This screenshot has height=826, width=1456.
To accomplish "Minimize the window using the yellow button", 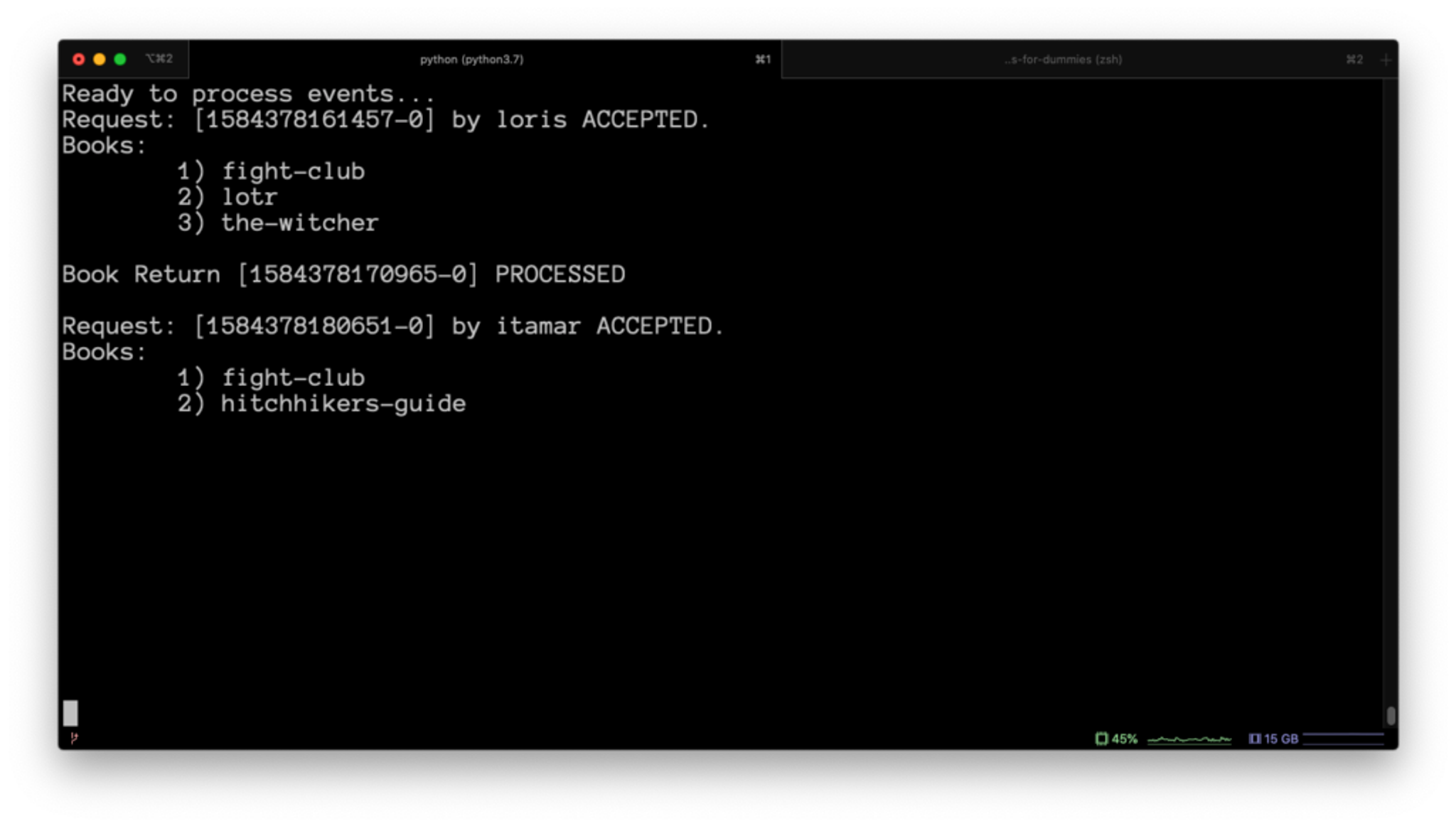I will [x=100, y=59].
